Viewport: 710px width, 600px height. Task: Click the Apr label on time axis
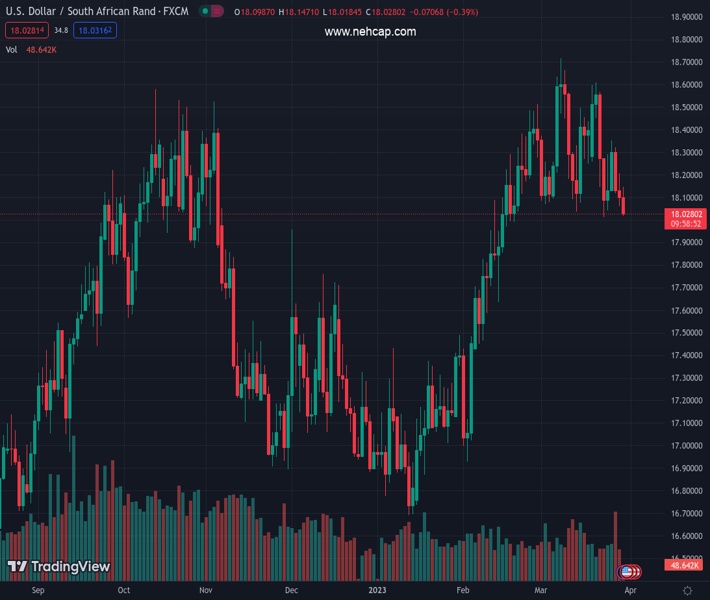(630, 590)
